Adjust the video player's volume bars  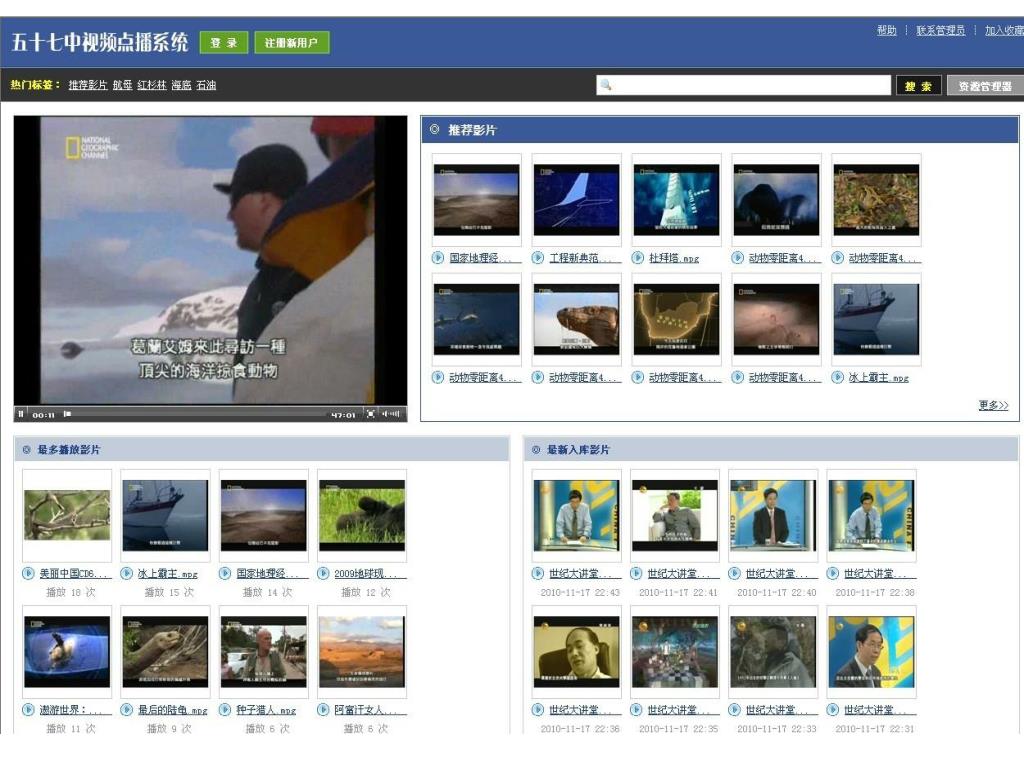391,414
